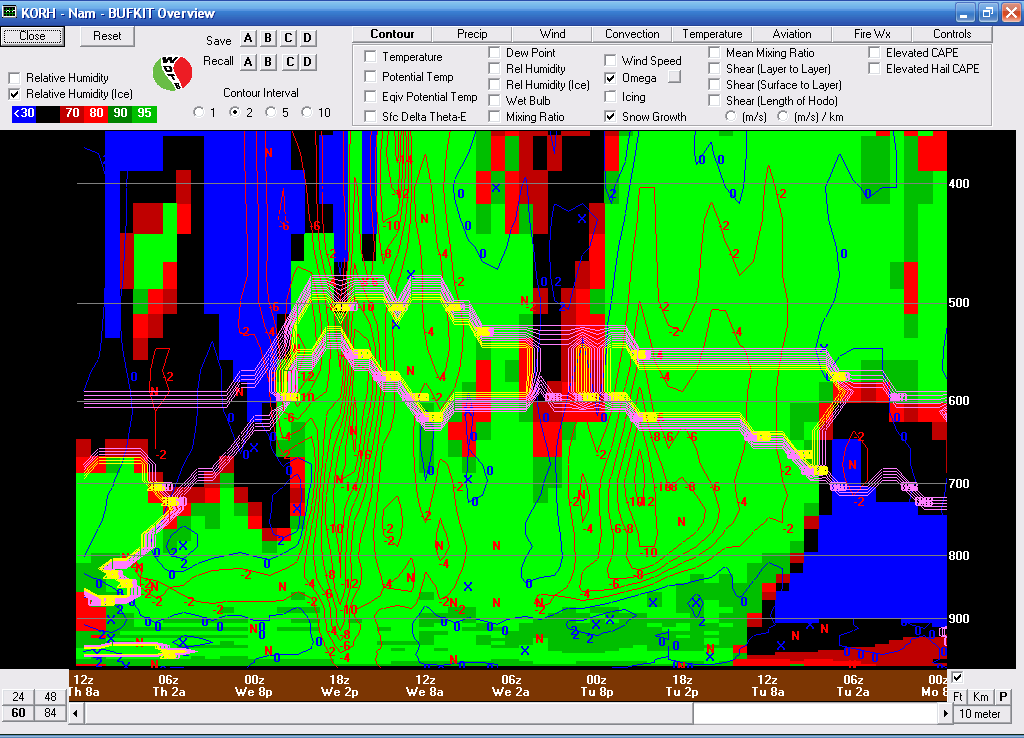
Task: Check the Rel Humidity contour box
Action: click(x=494, y=69)
